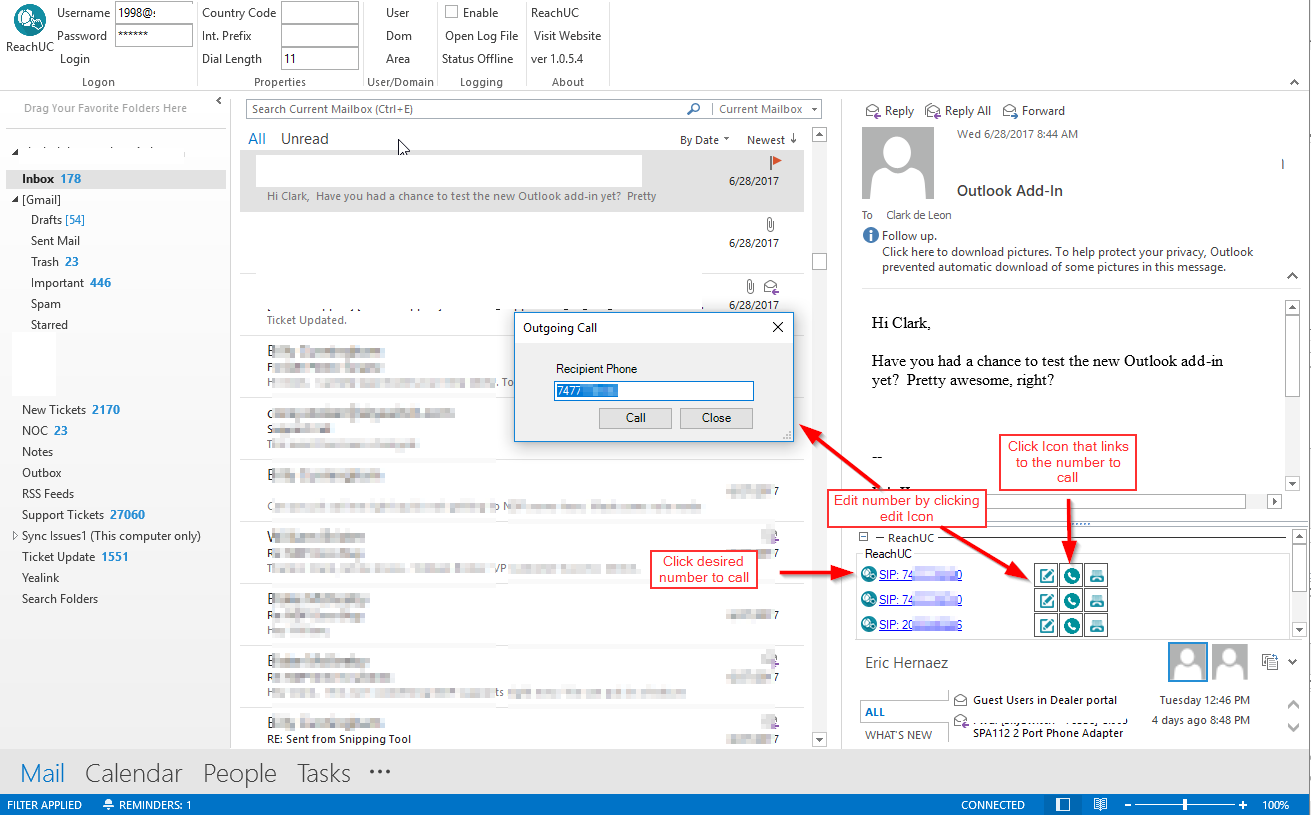
Task: Click the zoom slider handle in status bar
Action: click(x=1185, y=805)
